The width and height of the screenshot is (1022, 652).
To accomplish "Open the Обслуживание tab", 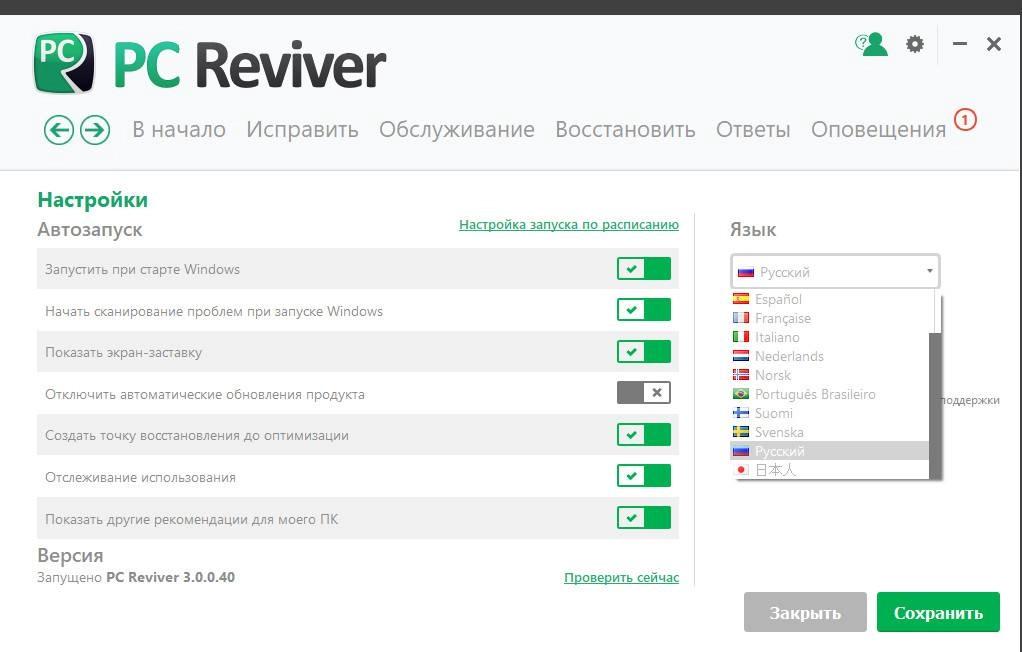I will click(457, 129).
